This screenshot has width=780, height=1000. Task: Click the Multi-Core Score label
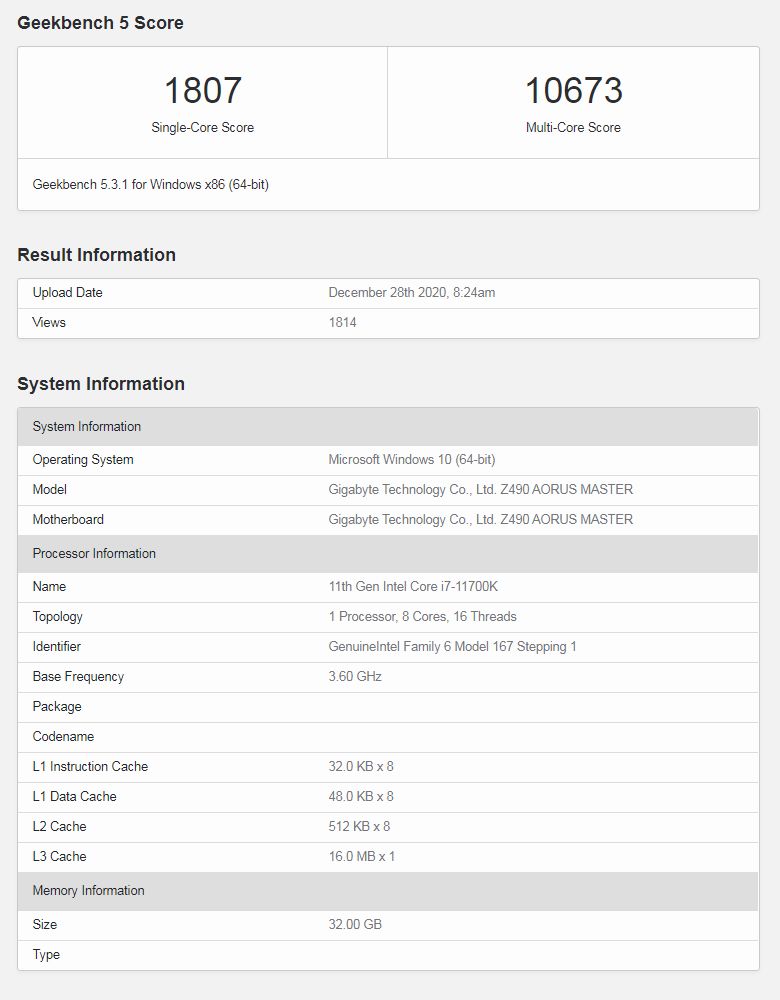pyautogui.click(x=573, y=128)
